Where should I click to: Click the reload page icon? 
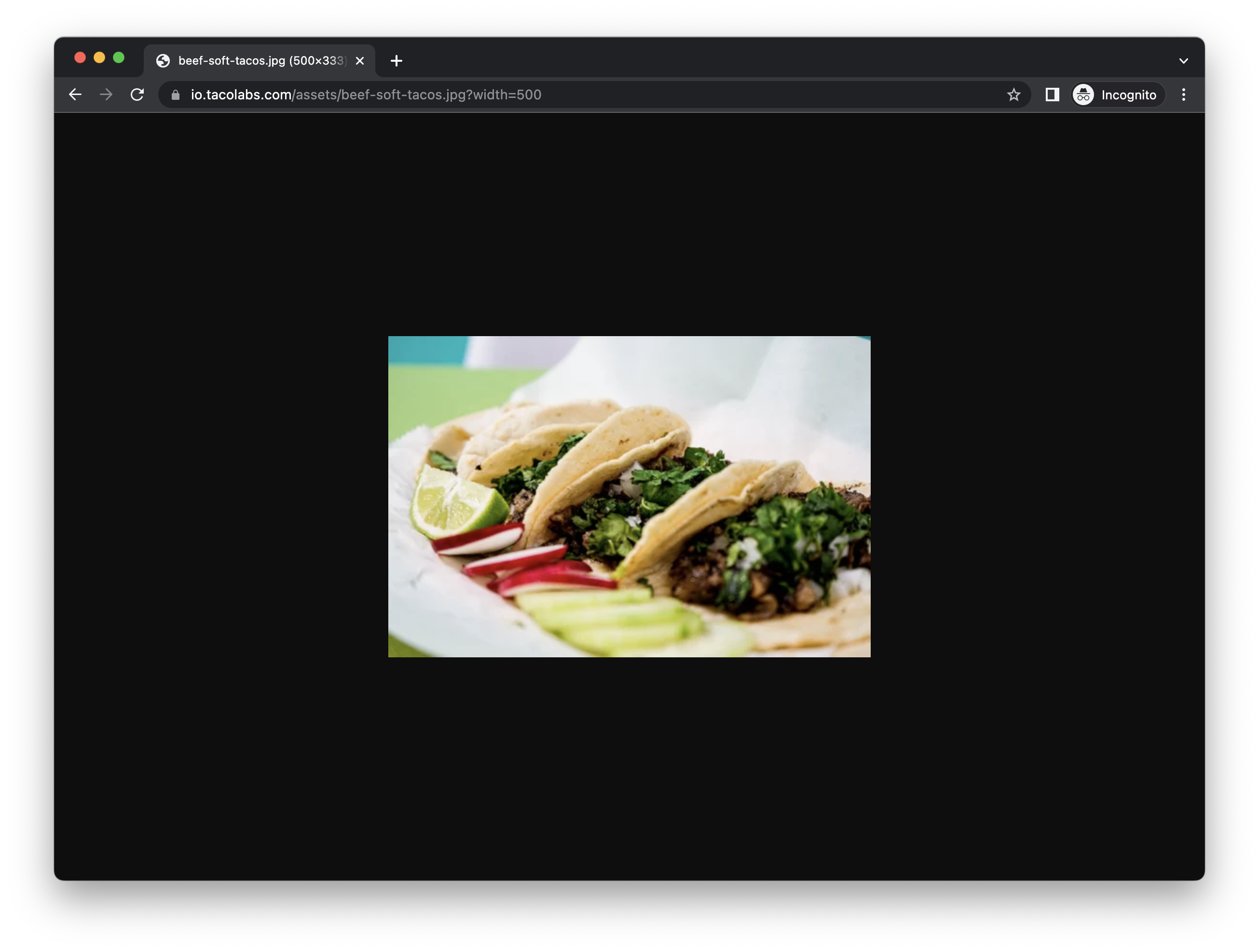pos(137,95)
